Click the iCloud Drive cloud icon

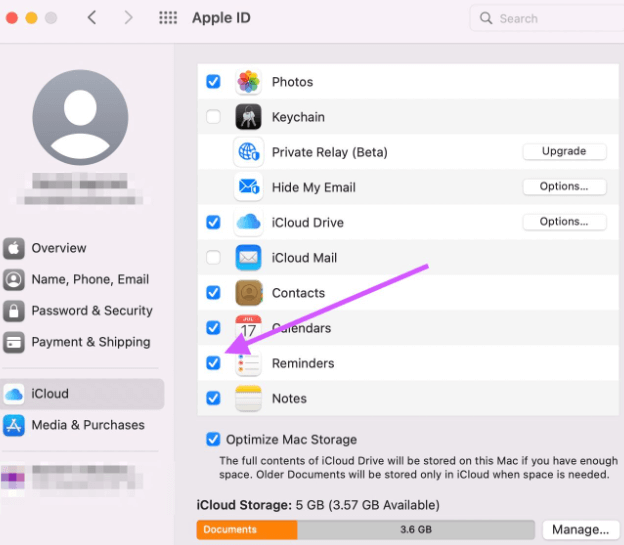pyautogui.click(x=248, y=222)
